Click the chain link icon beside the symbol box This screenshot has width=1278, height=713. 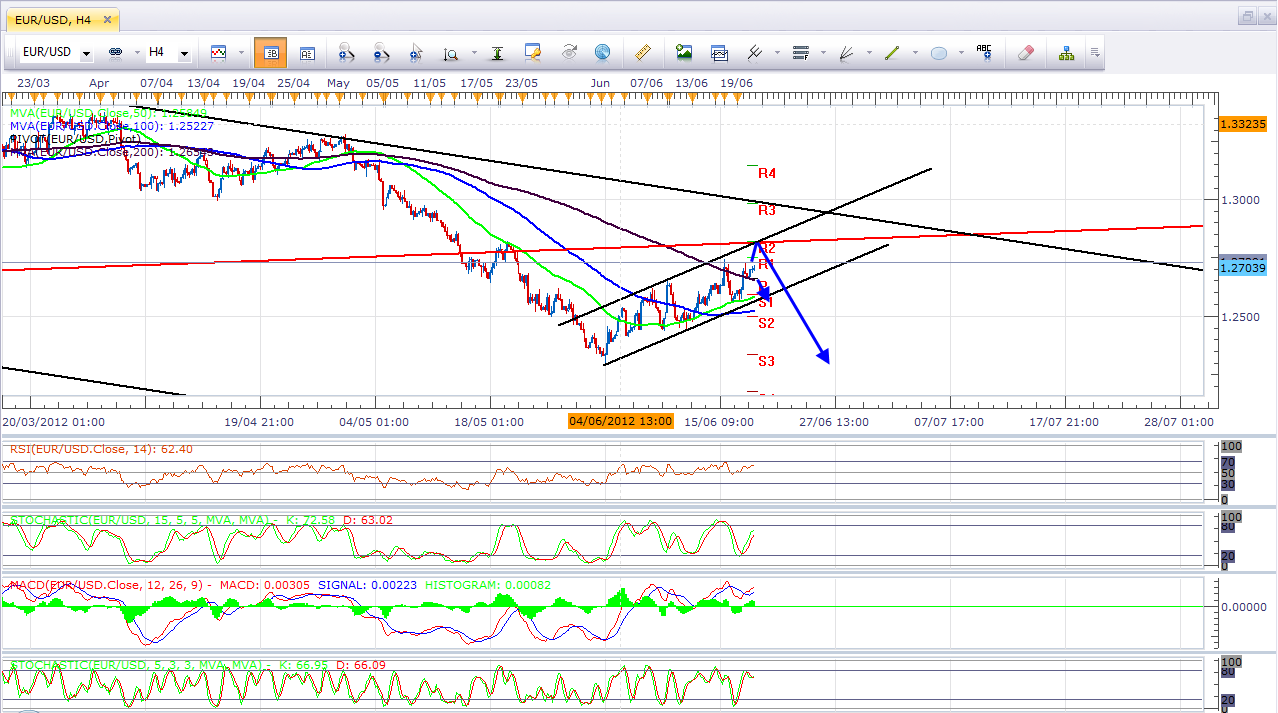coord(115,52)
